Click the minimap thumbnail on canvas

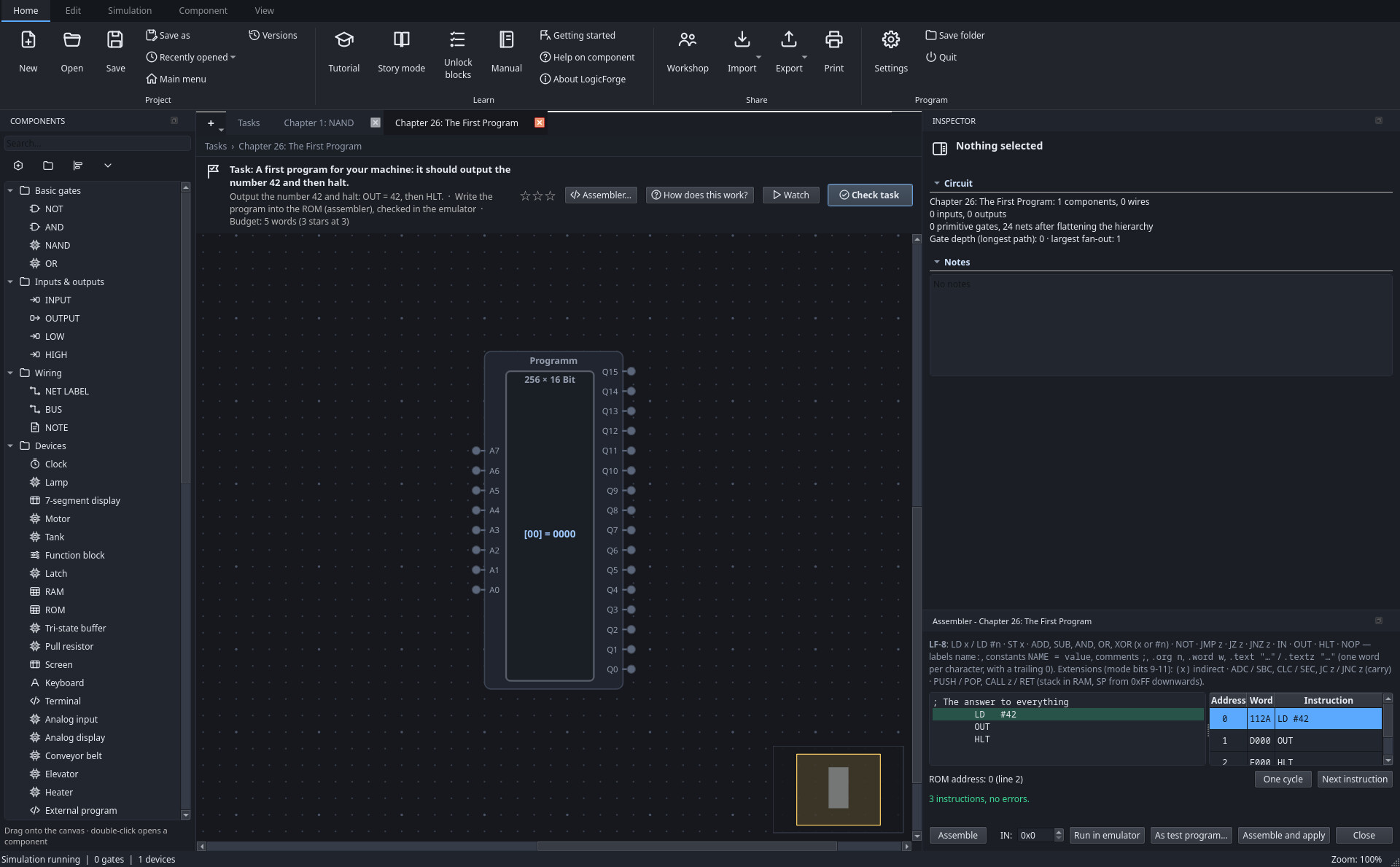pyautogui.click(x=838, y=789)
